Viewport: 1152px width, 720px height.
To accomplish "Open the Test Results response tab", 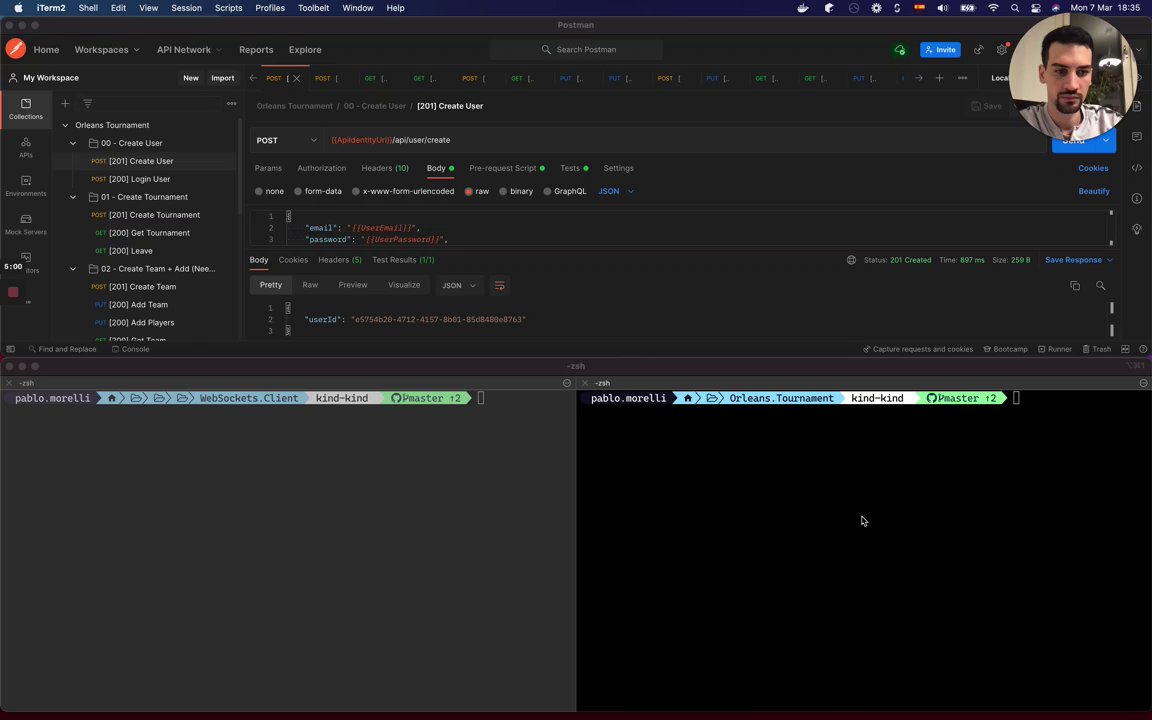I will 403,259.
